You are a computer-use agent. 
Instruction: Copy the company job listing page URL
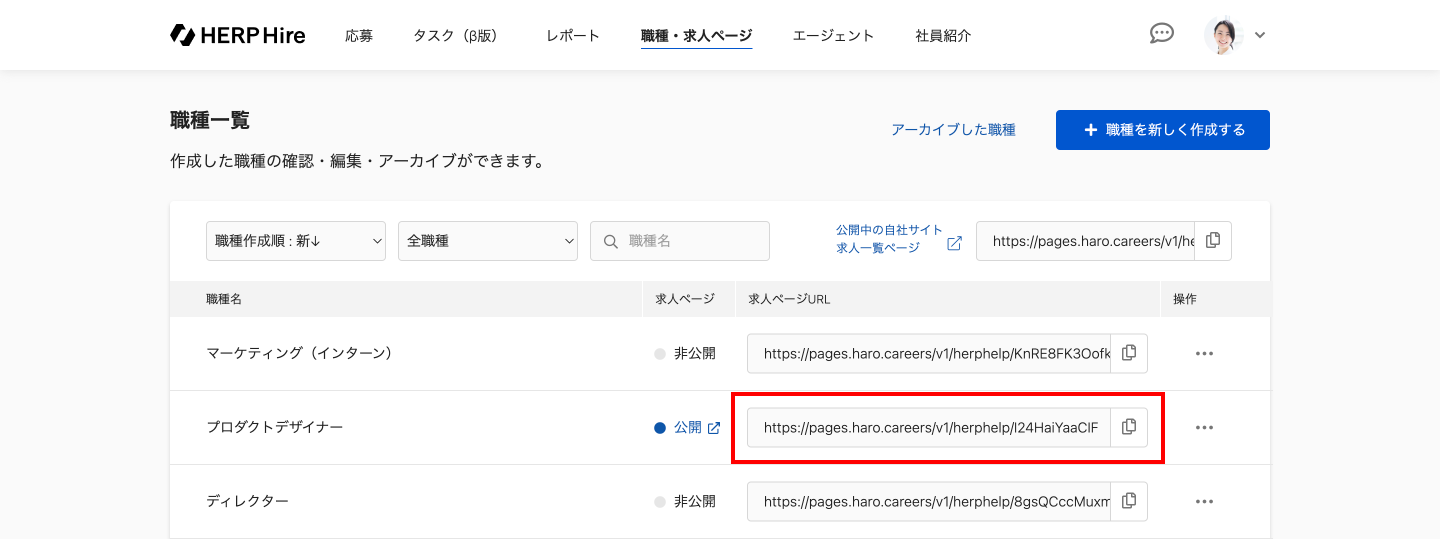pos(1213,241)
